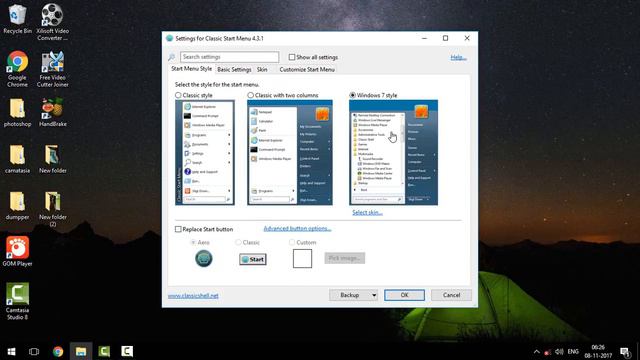Click the Cancel button
640x360 pixels.
pyautogui.click(x=451, y=295)
